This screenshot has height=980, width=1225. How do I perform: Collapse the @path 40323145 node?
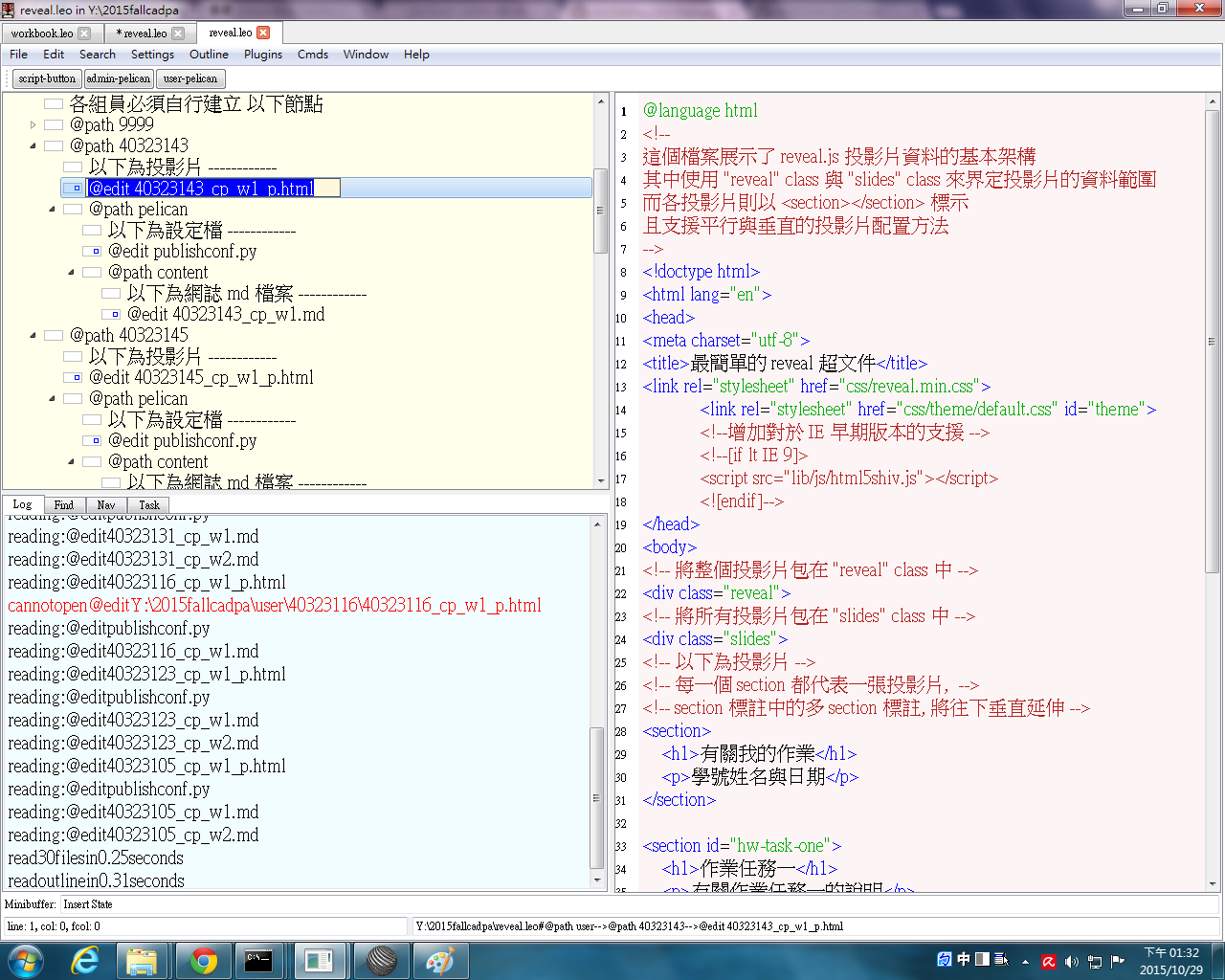(x=33, y=335)
